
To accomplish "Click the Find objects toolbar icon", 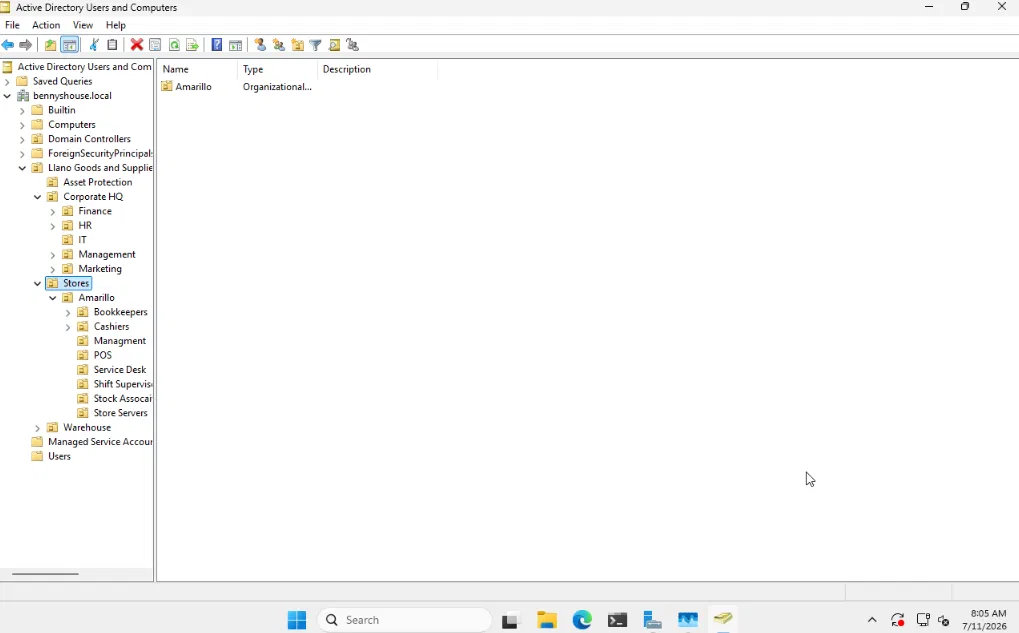I will tap(335, 45).
